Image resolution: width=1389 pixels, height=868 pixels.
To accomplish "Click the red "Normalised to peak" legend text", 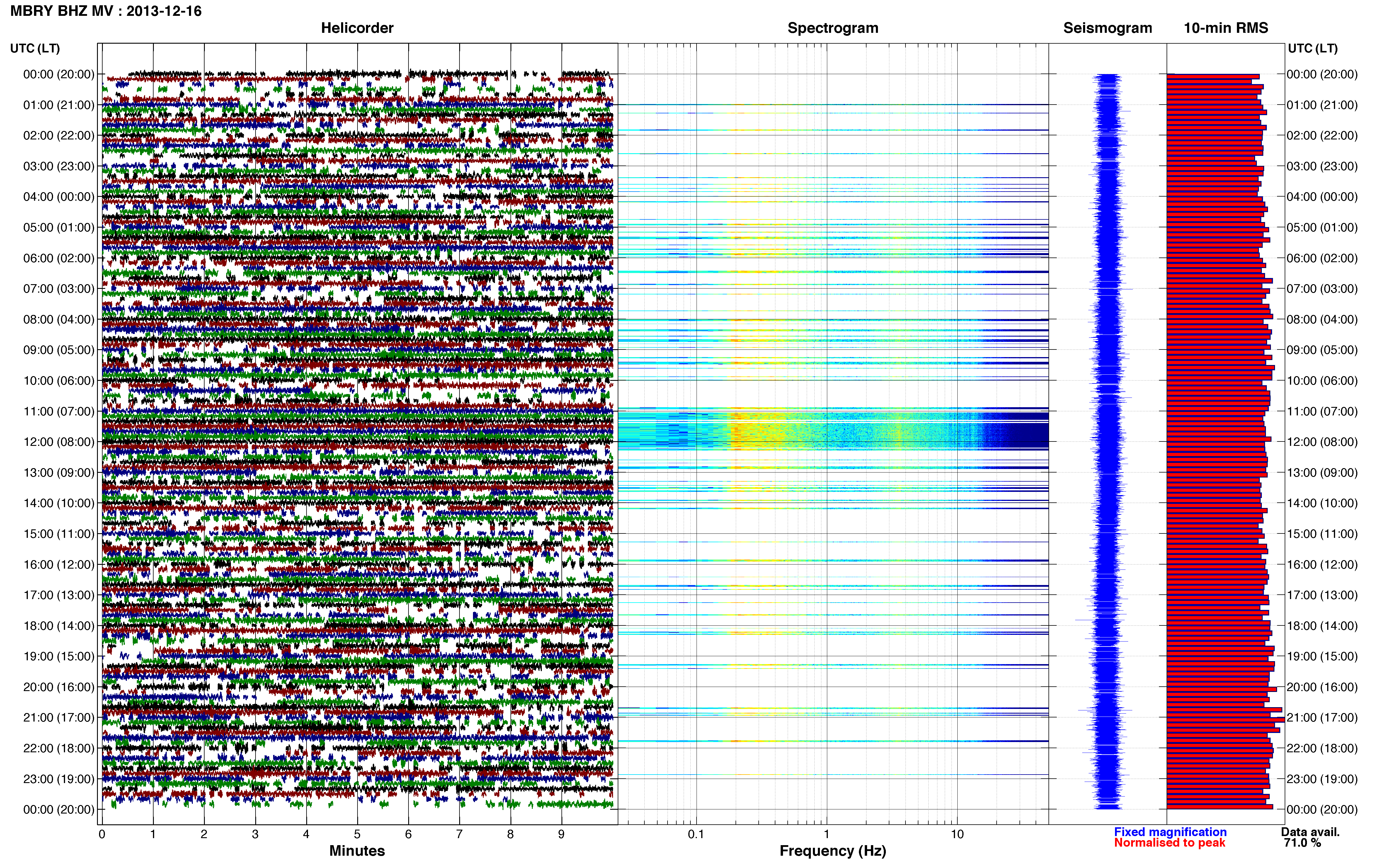I will (1170, 843).
